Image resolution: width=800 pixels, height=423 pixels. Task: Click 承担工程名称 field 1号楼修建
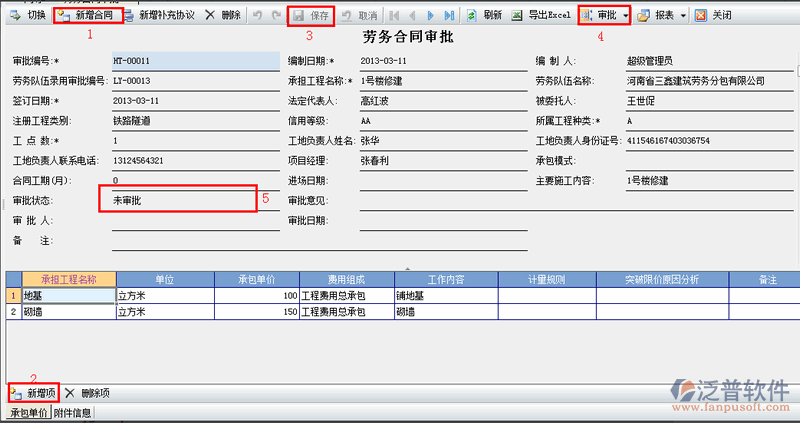(443, 81)
